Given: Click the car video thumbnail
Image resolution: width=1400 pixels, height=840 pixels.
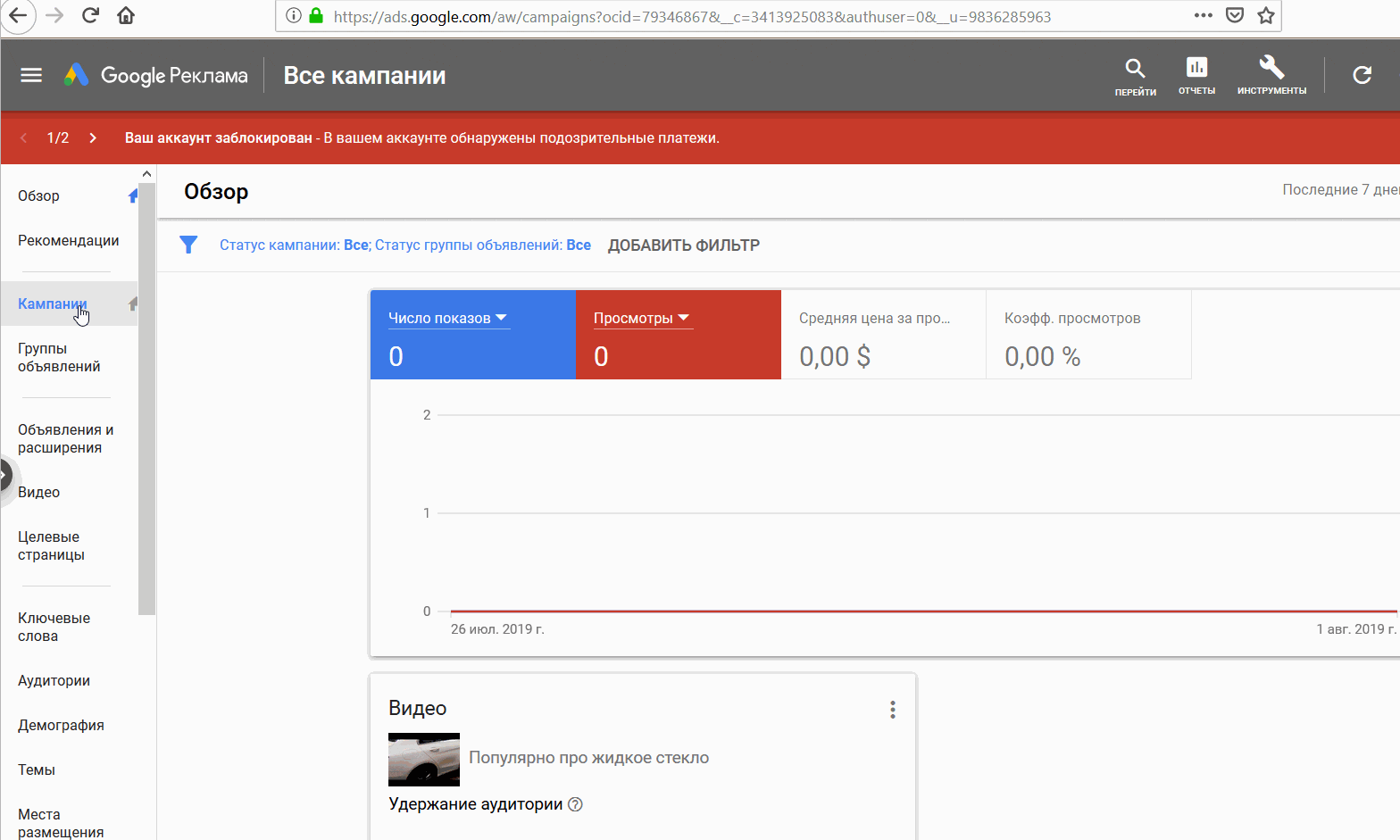Looking at the screenshot, I should pyautogui.click(x=424, y=759).
